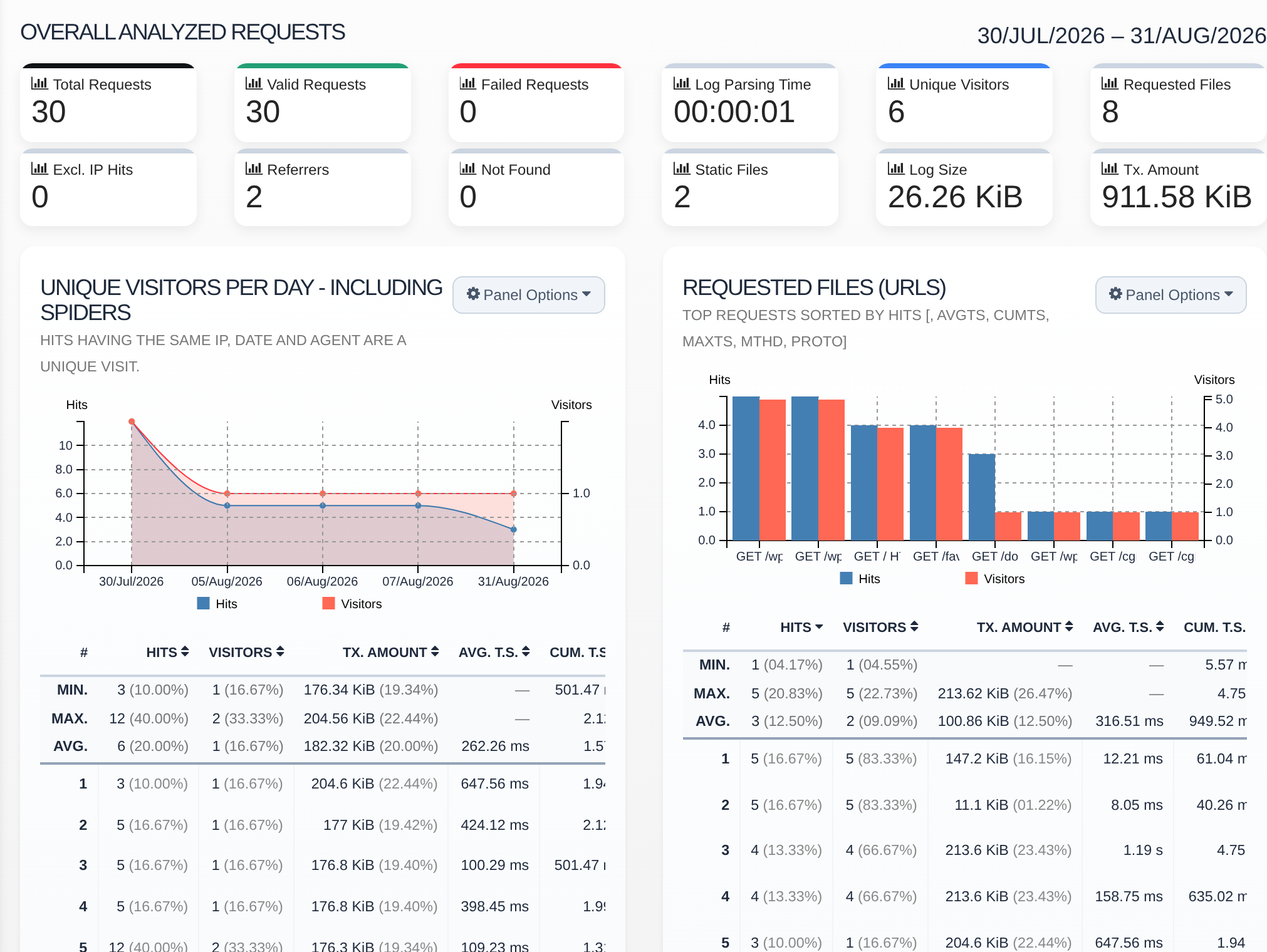Click the Log Parsing Time value 00:00:01
The width and height of the screenshot is (1267, 952).
coord(734,112)
